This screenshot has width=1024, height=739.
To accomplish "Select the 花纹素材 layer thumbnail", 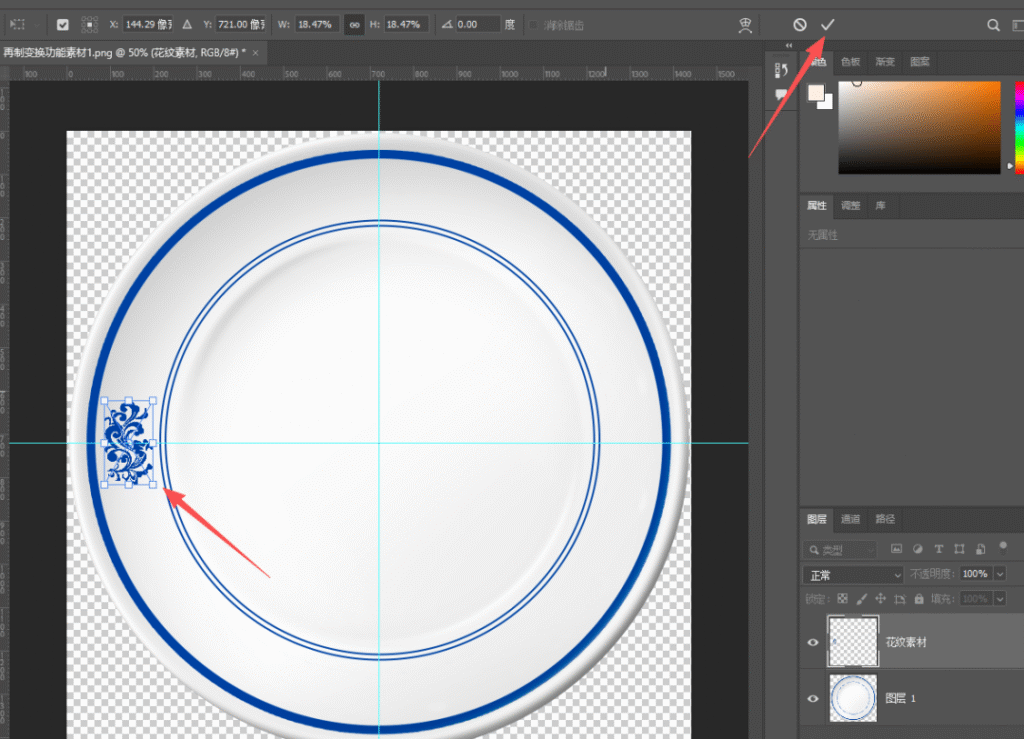I will click(x=853, y=642).
